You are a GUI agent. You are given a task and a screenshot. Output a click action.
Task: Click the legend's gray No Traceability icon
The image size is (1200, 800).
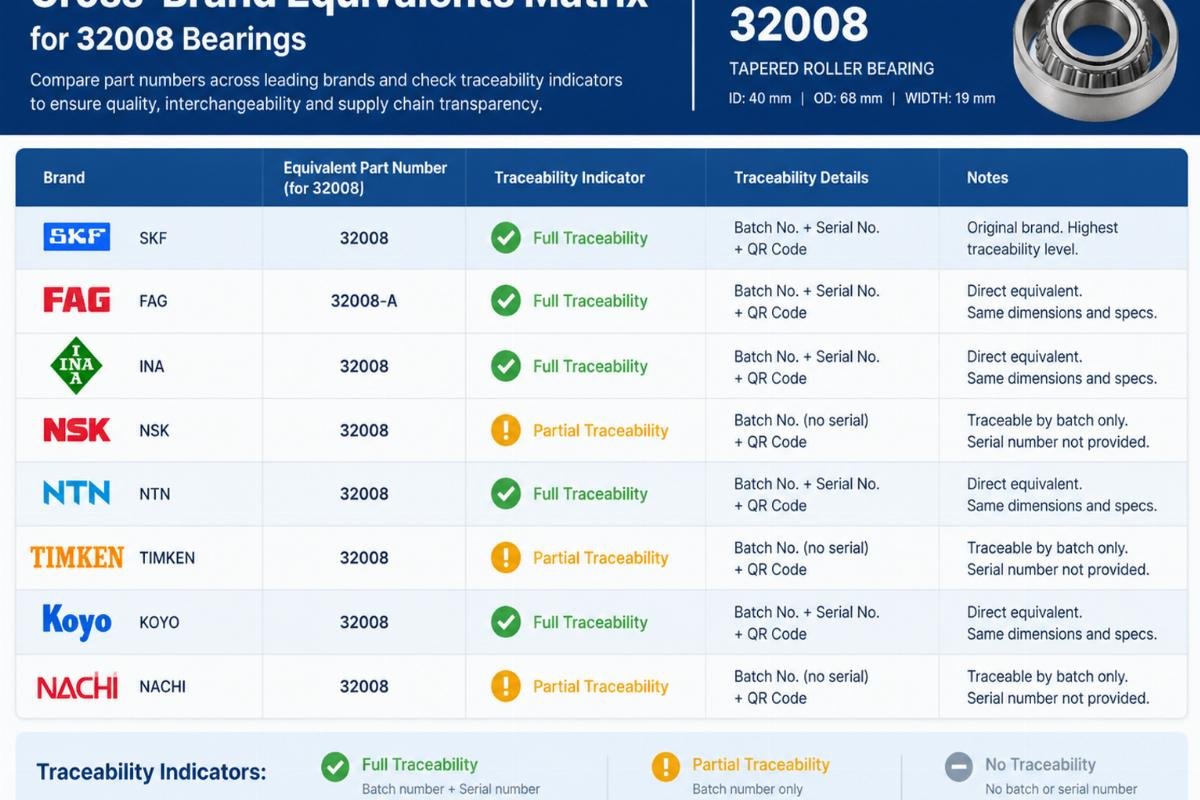tap(958, 767)
